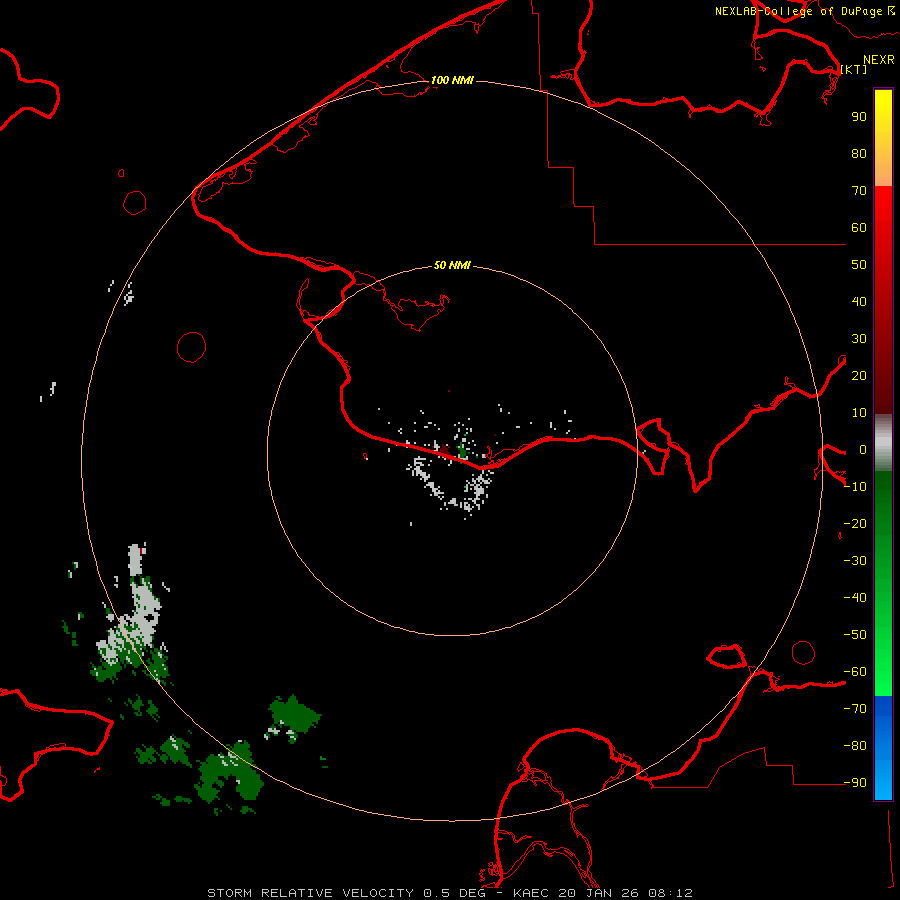Click the [KT] units label
This screenshot has height=900, width=900.
coord(854,69)
